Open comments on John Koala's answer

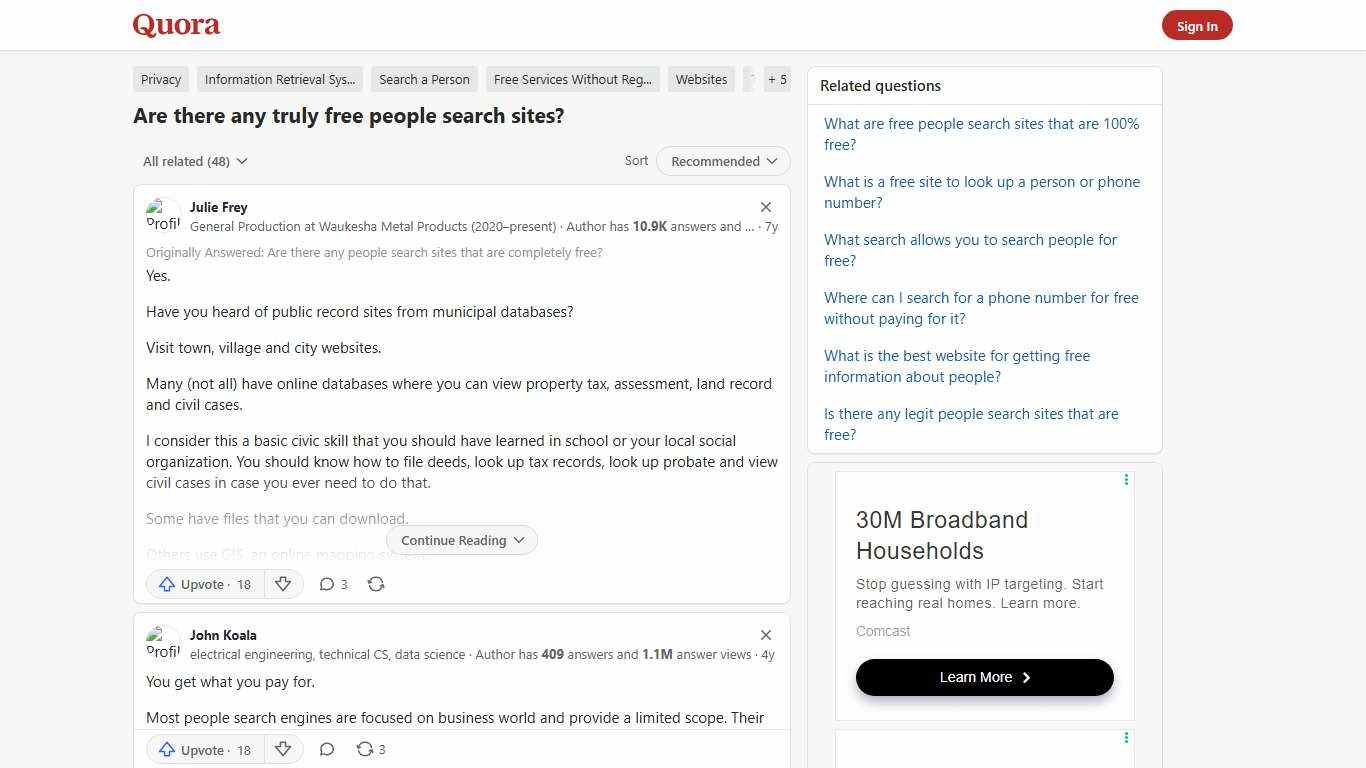point(327,749)
